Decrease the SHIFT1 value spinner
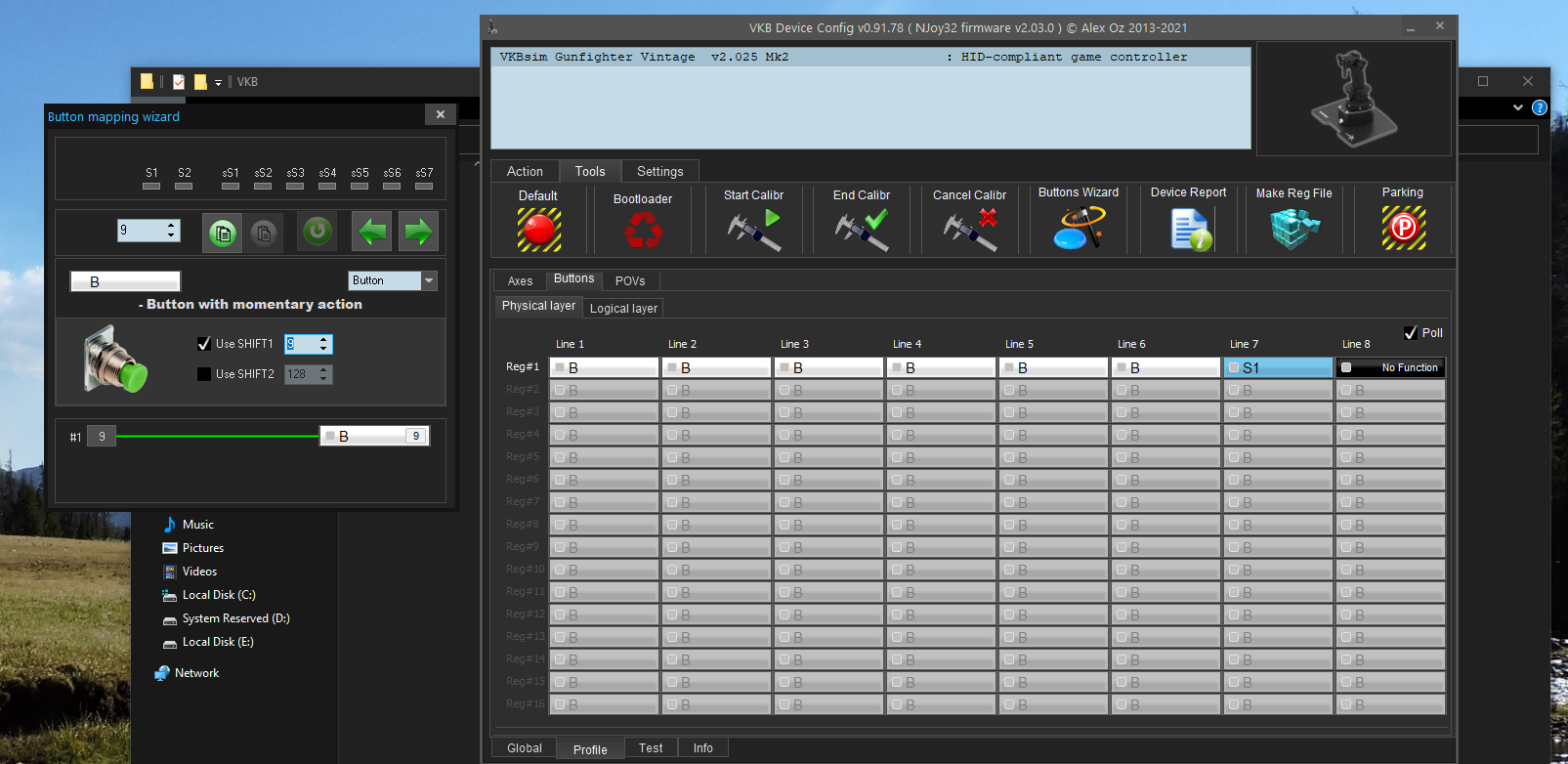The image size is (1568, 764). click(x=324, y=349)
